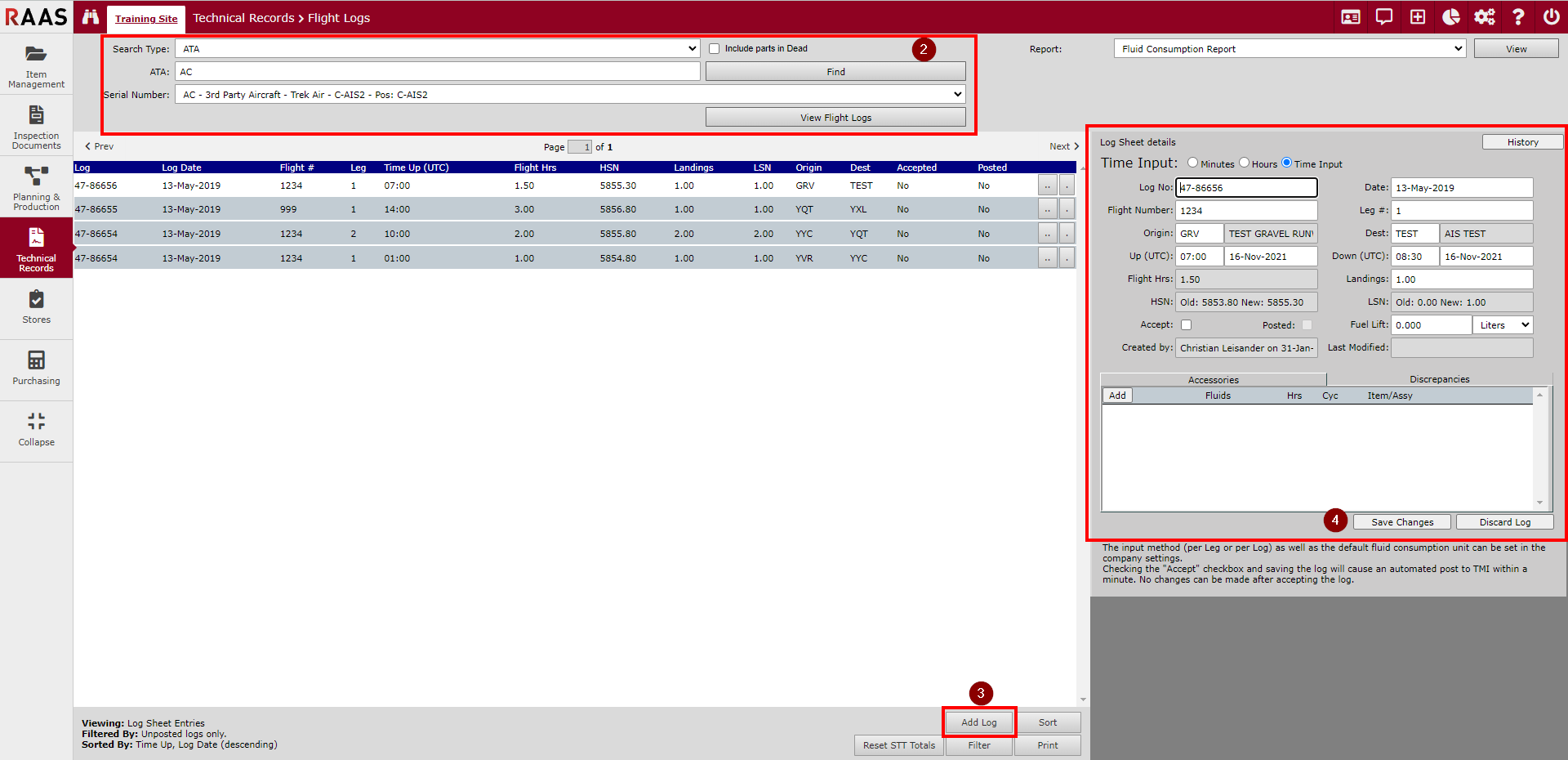Viewport: 1568px width, 760px height.
Task: Click inside the Flight Number input field
Action: point(1245,210)
